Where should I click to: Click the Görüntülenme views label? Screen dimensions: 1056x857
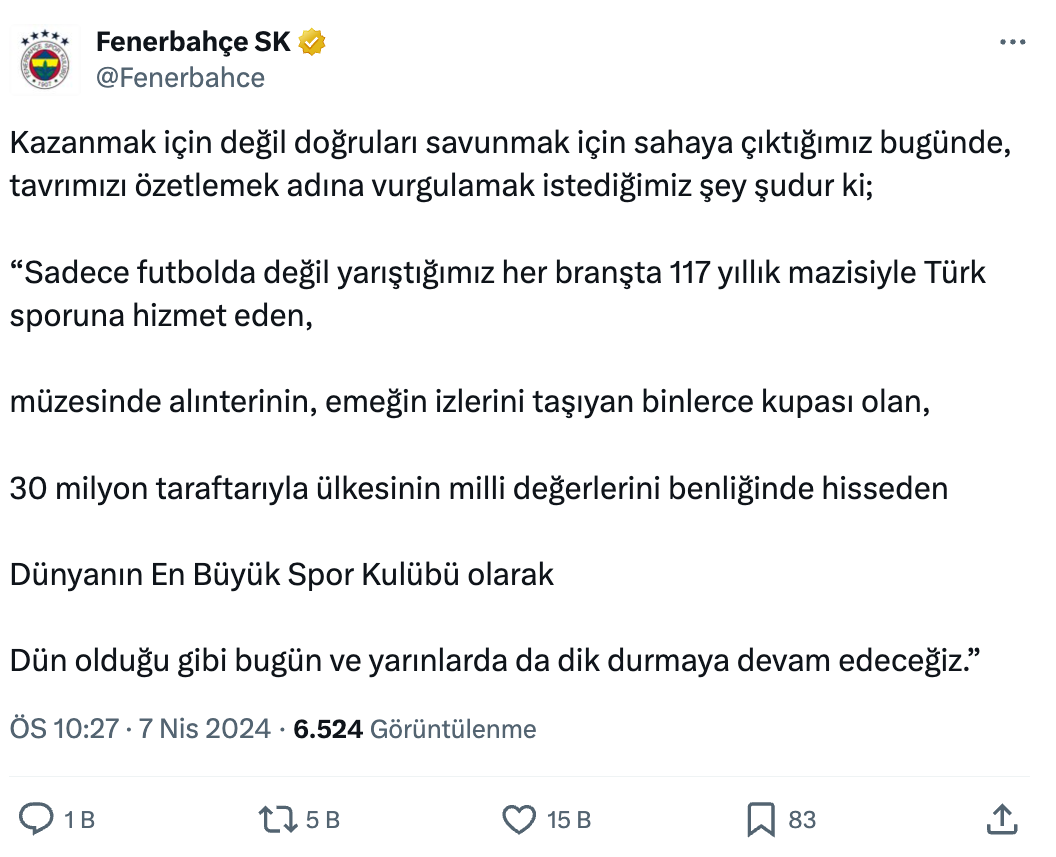[x=453, y=729]
